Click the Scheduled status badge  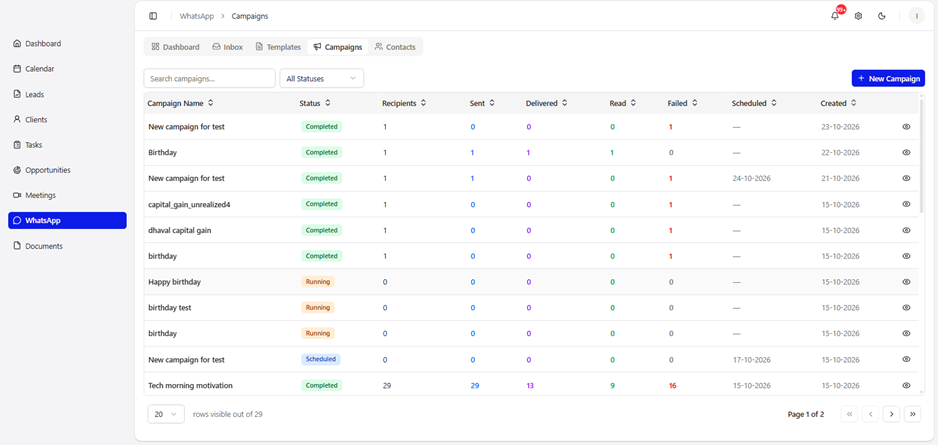[x=321, y=359]
